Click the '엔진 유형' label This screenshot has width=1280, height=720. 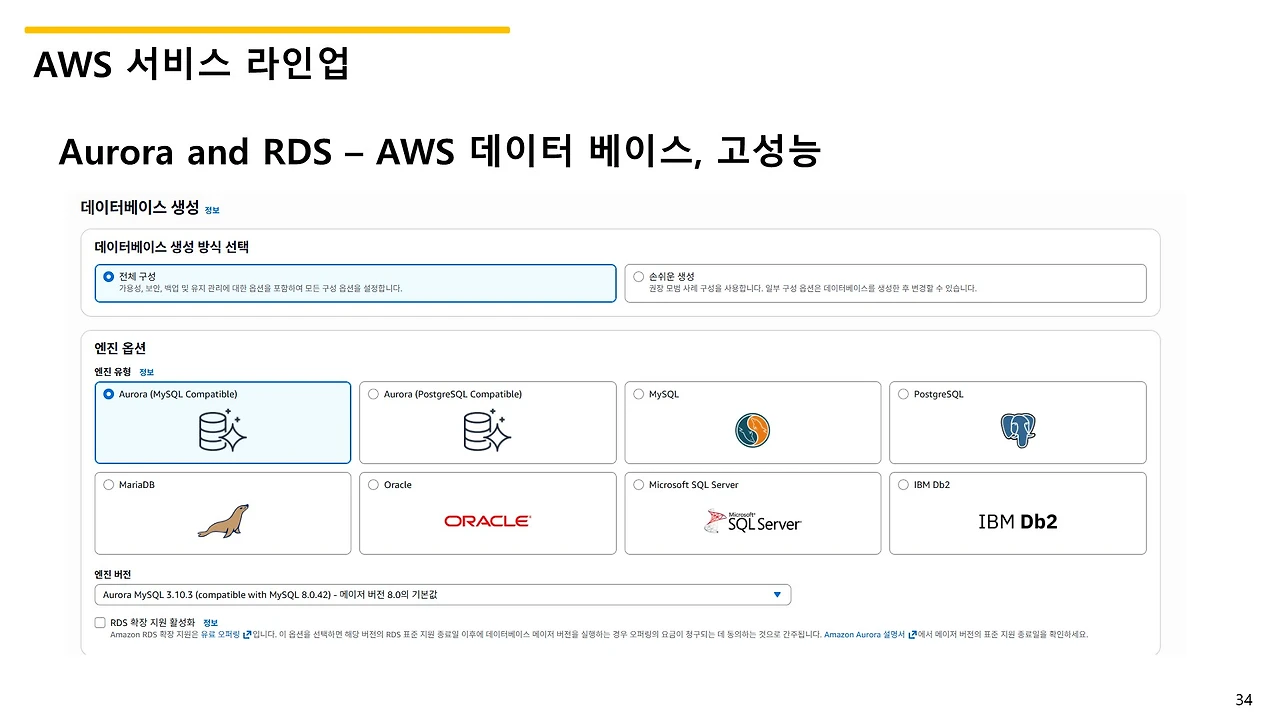coord(113,372)
